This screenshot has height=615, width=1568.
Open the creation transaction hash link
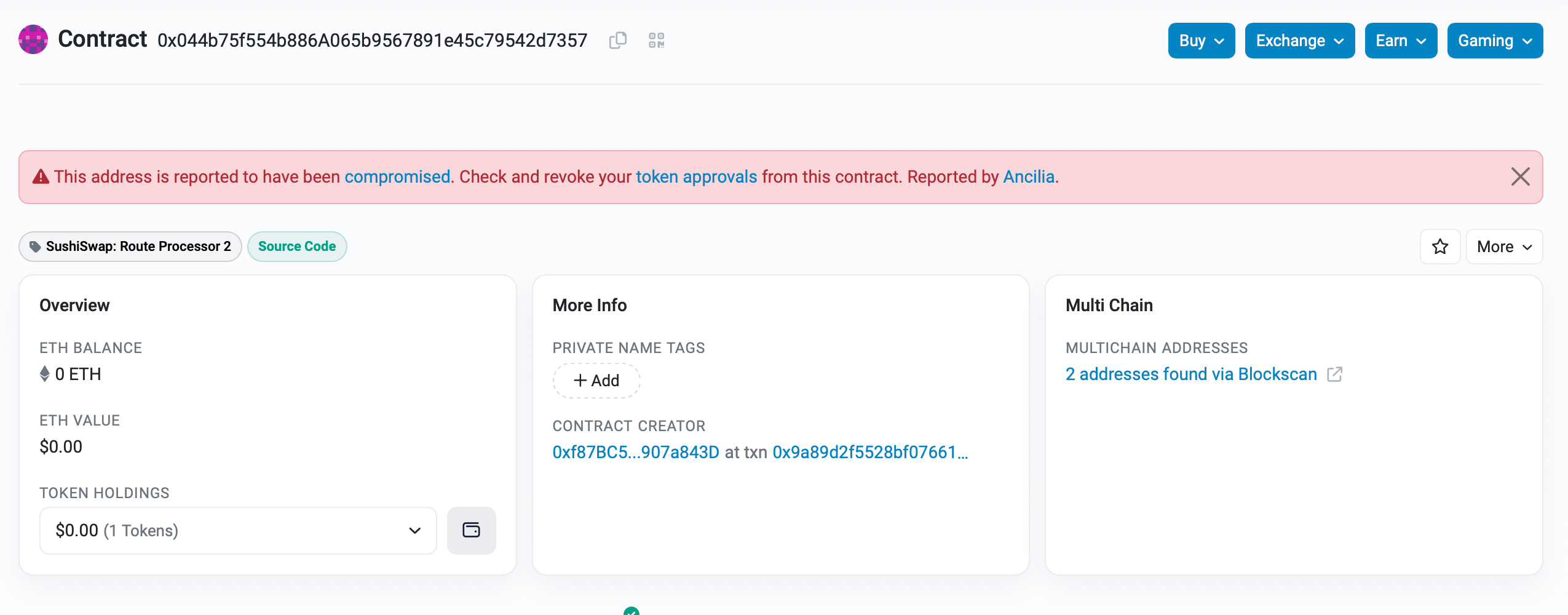tap(869, 453)
